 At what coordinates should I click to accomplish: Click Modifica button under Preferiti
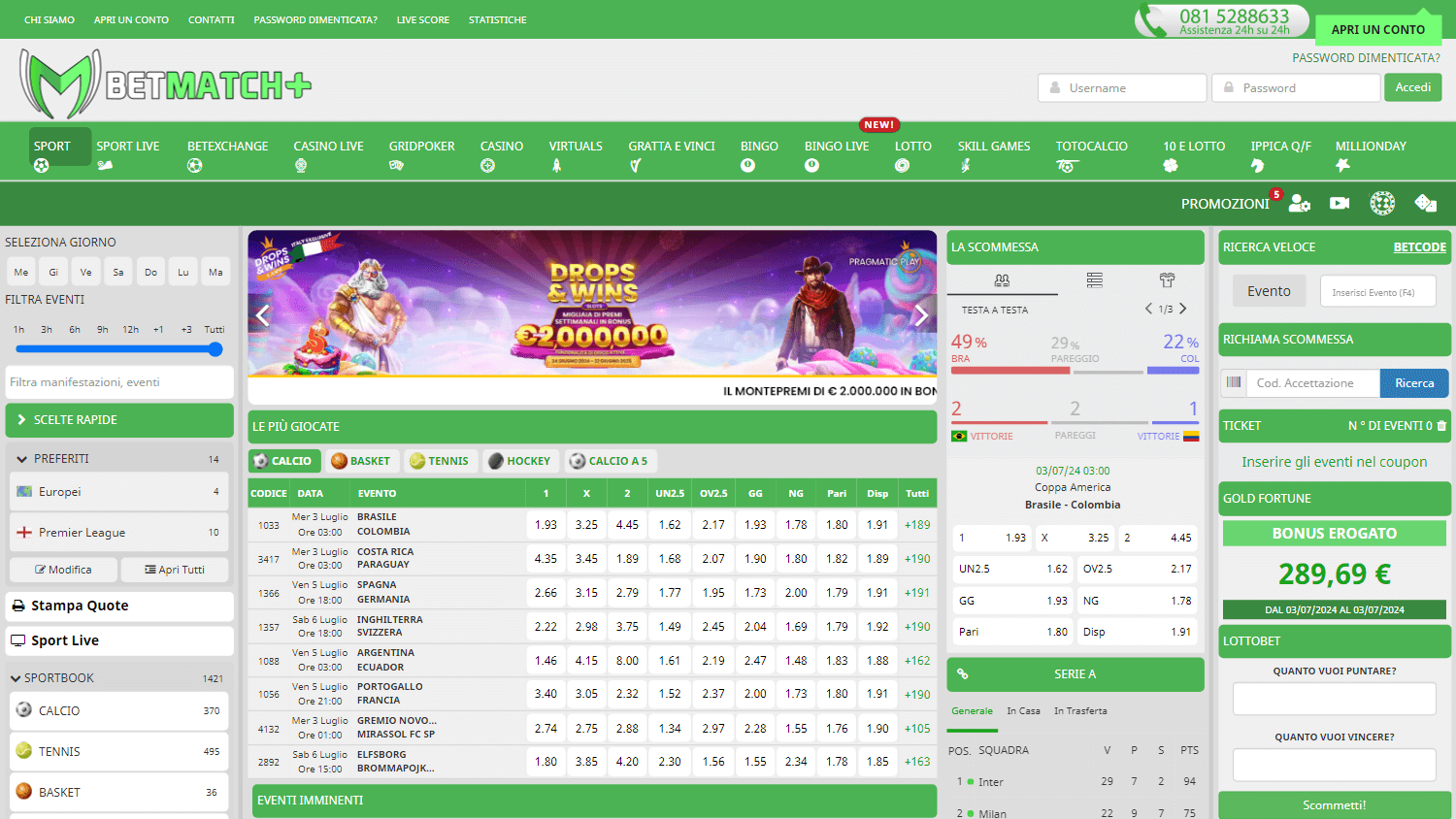(63, 570)
